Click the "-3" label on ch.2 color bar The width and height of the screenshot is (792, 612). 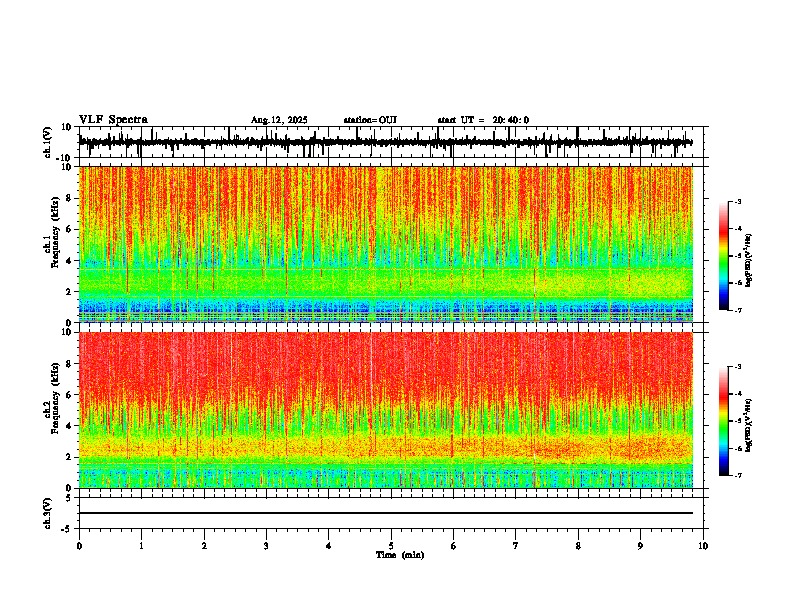(x=738, y=367)
